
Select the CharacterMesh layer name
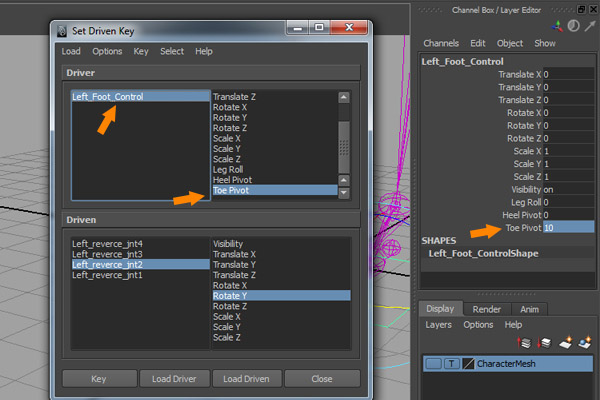506,364
